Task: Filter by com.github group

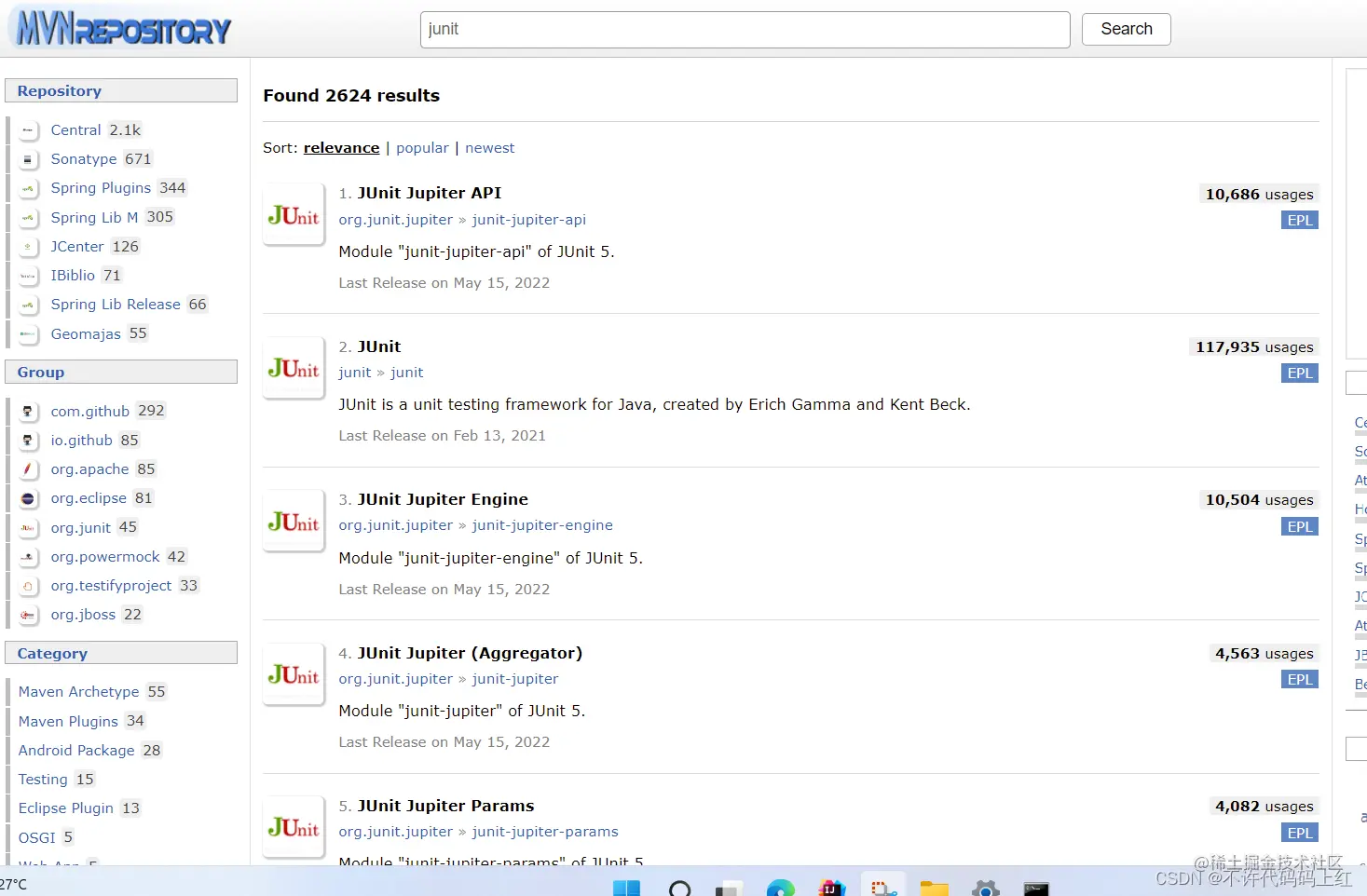Action: pyautogui.click(x=90, y=411)
